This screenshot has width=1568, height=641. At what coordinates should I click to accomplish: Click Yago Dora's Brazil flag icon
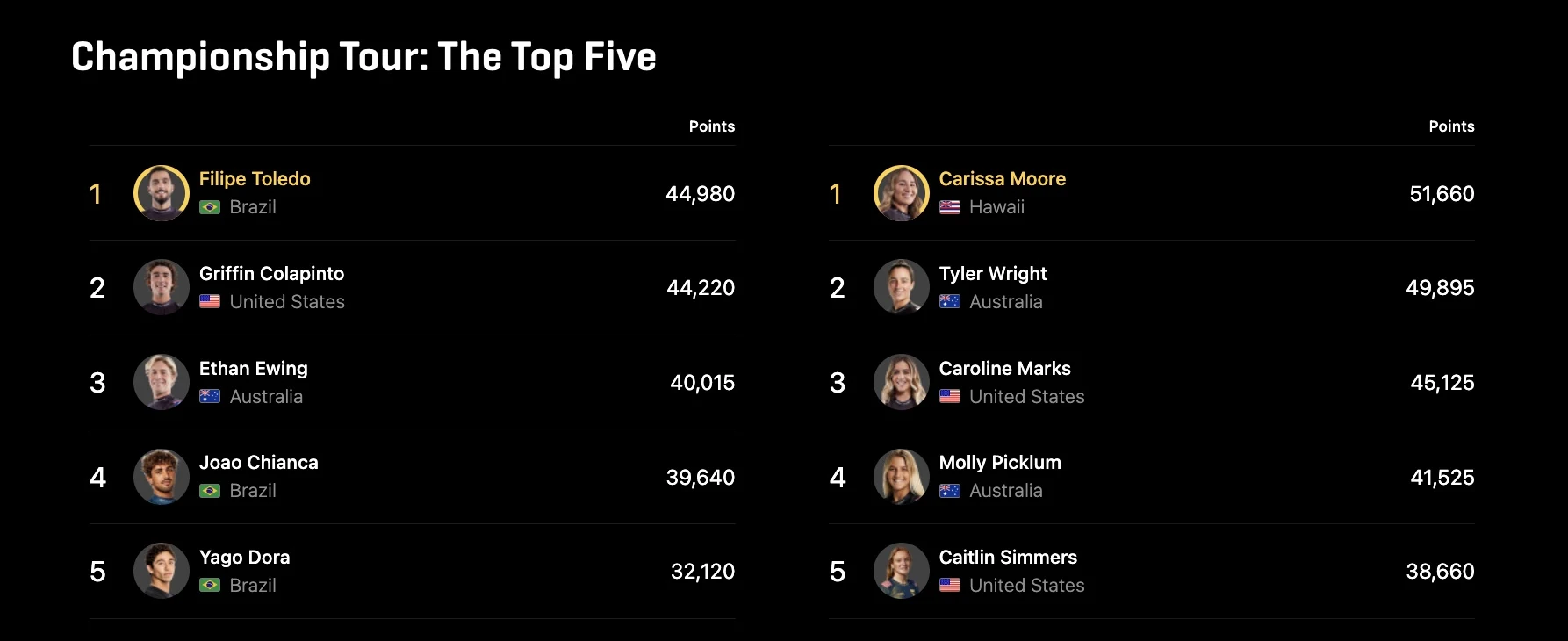tap(210, 585)
